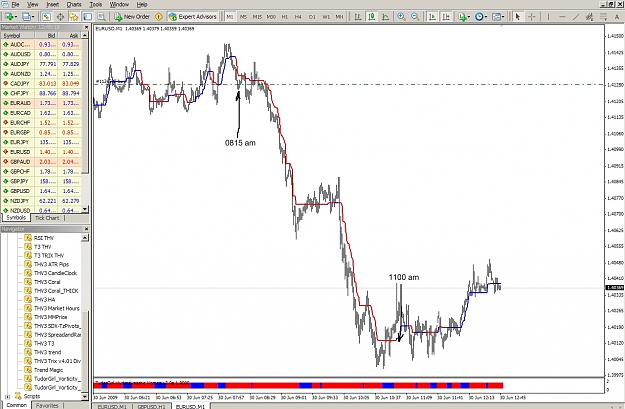Select the Equidistant Channel tool
The image size is (625, 409).
590,17
